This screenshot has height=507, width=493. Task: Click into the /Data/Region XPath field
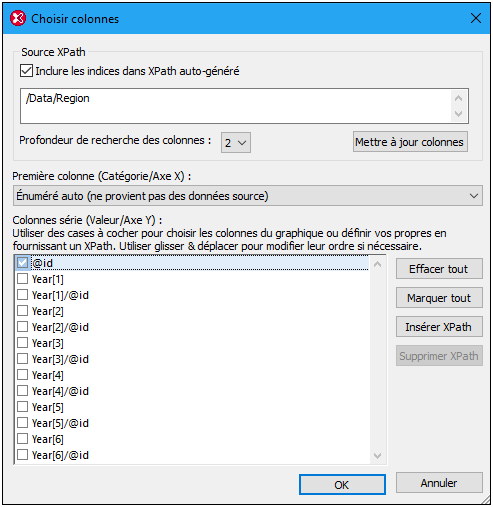(x=237, y=106)
